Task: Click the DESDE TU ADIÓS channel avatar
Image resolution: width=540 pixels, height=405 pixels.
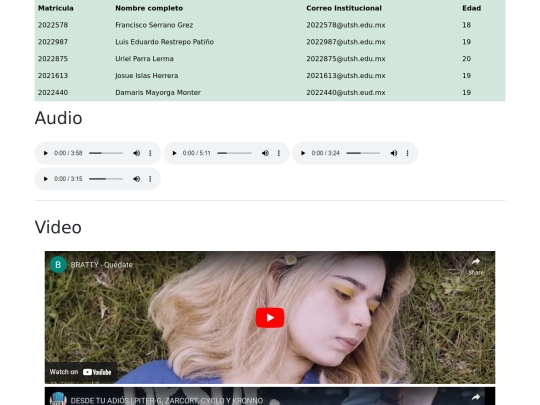Action: coord(58,399)
